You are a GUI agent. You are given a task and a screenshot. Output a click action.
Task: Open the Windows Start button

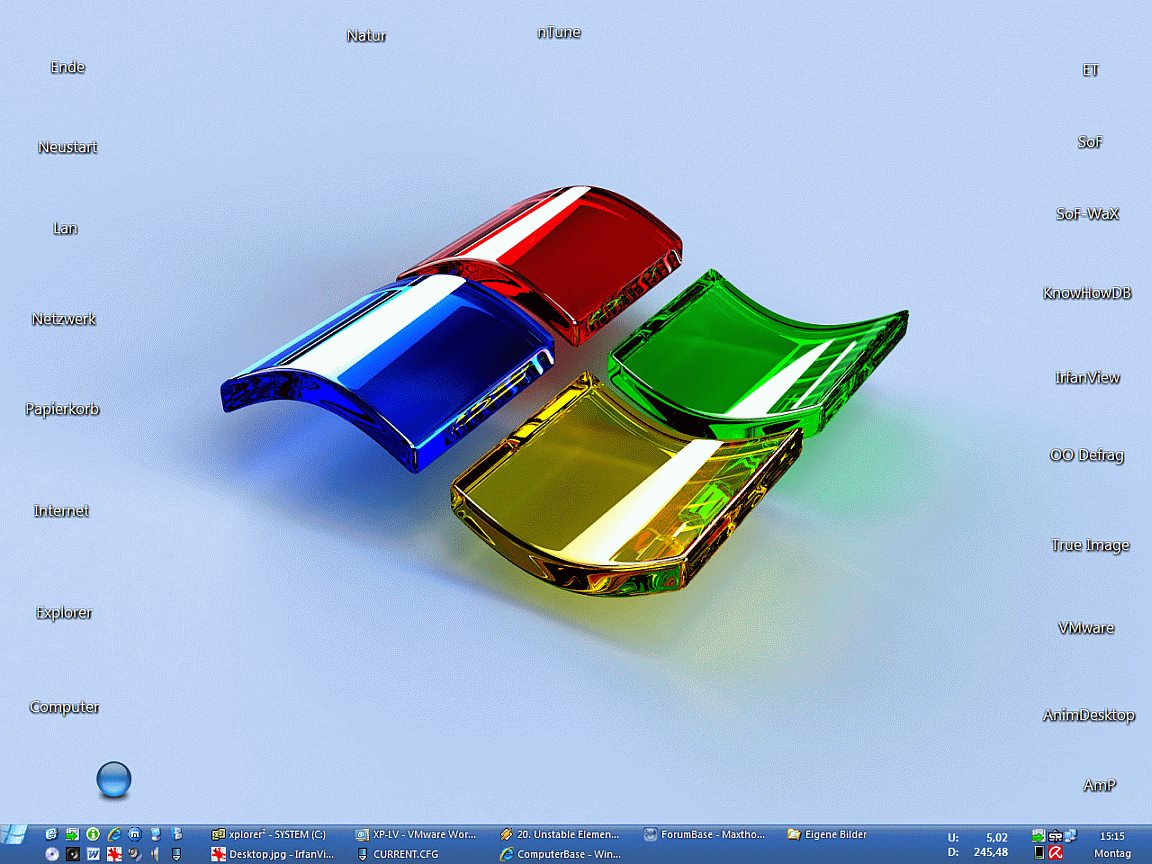[13, 835]
